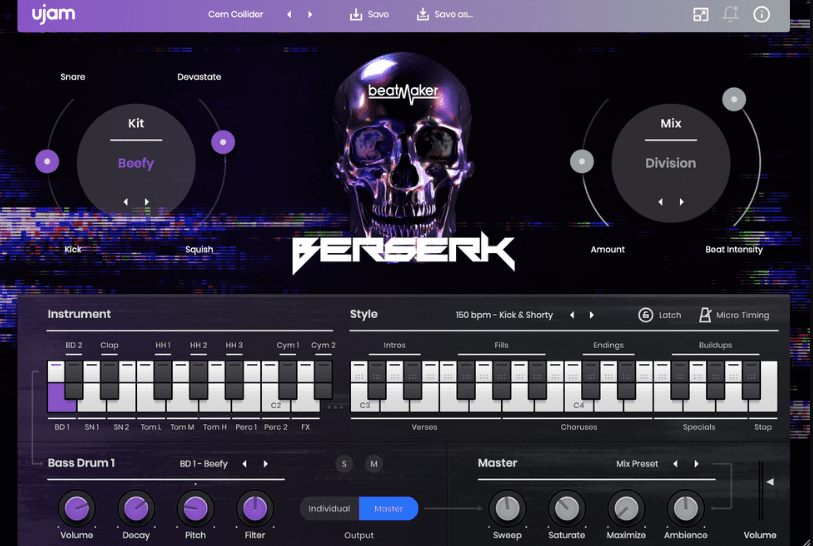
Task: Click the Perc 2 instrument label
Action: [x=275, y=427]
